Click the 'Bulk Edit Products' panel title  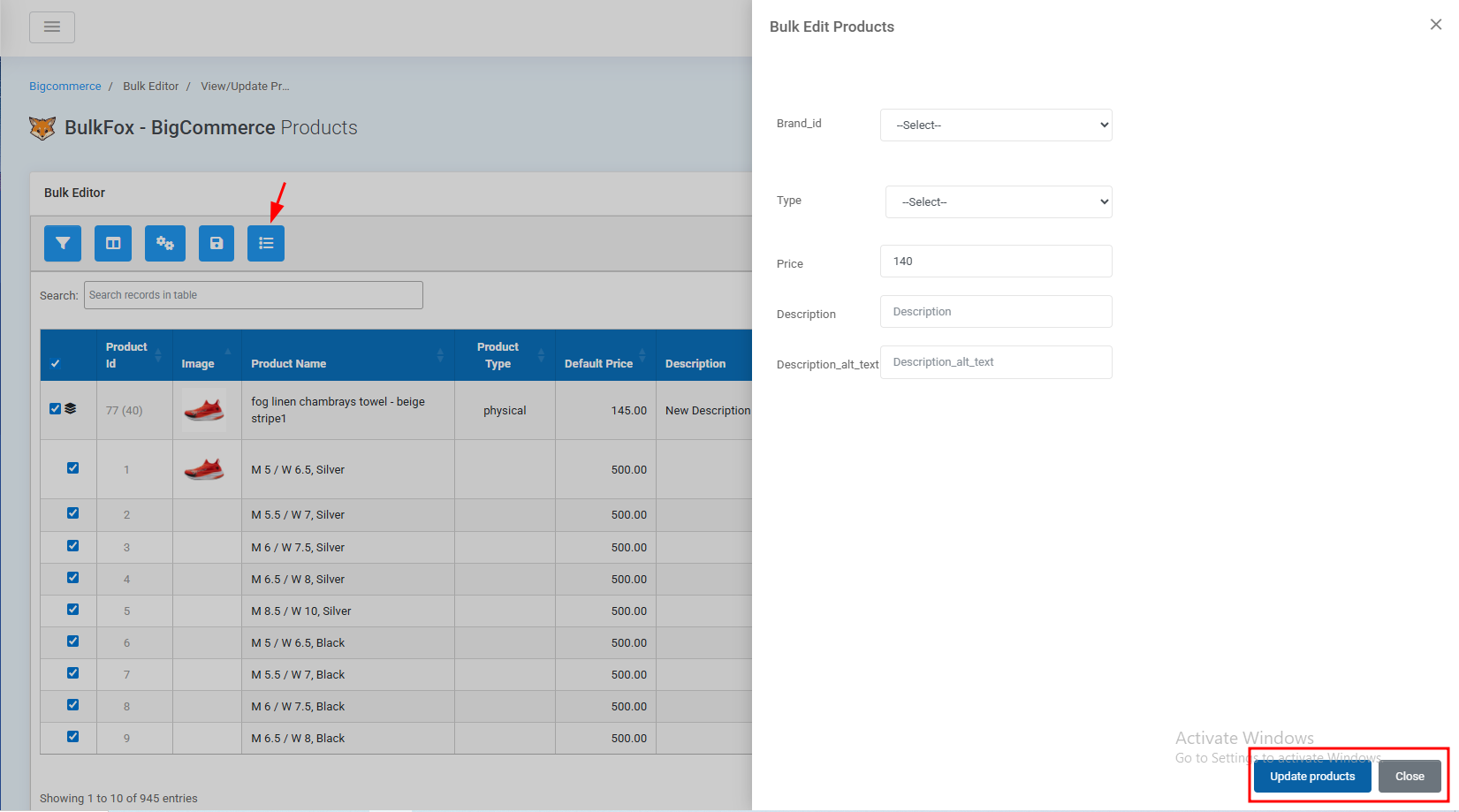pos(832,27)
